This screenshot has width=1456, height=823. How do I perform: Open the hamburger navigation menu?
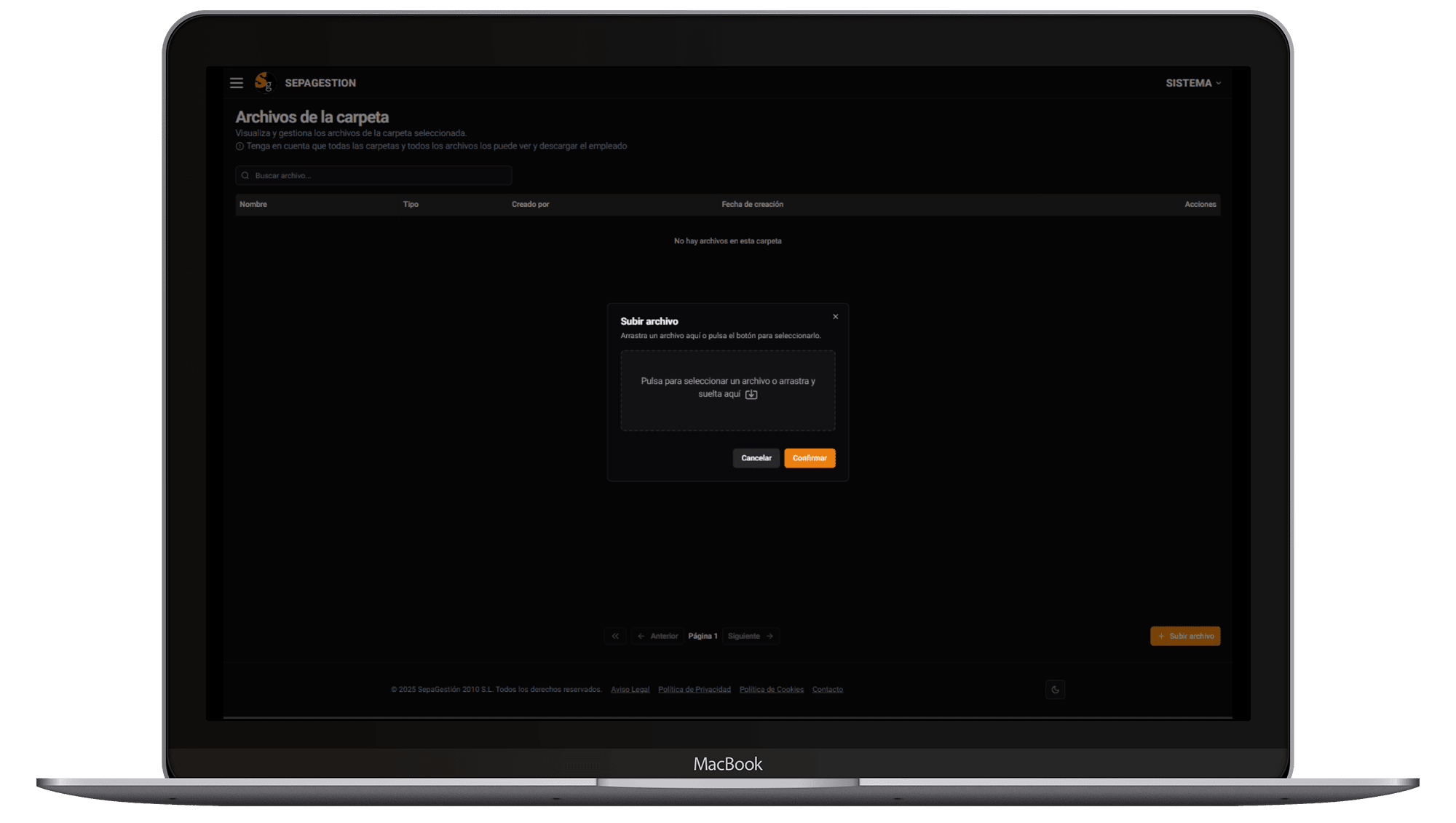pyautogui.click(x=236, y=83)
